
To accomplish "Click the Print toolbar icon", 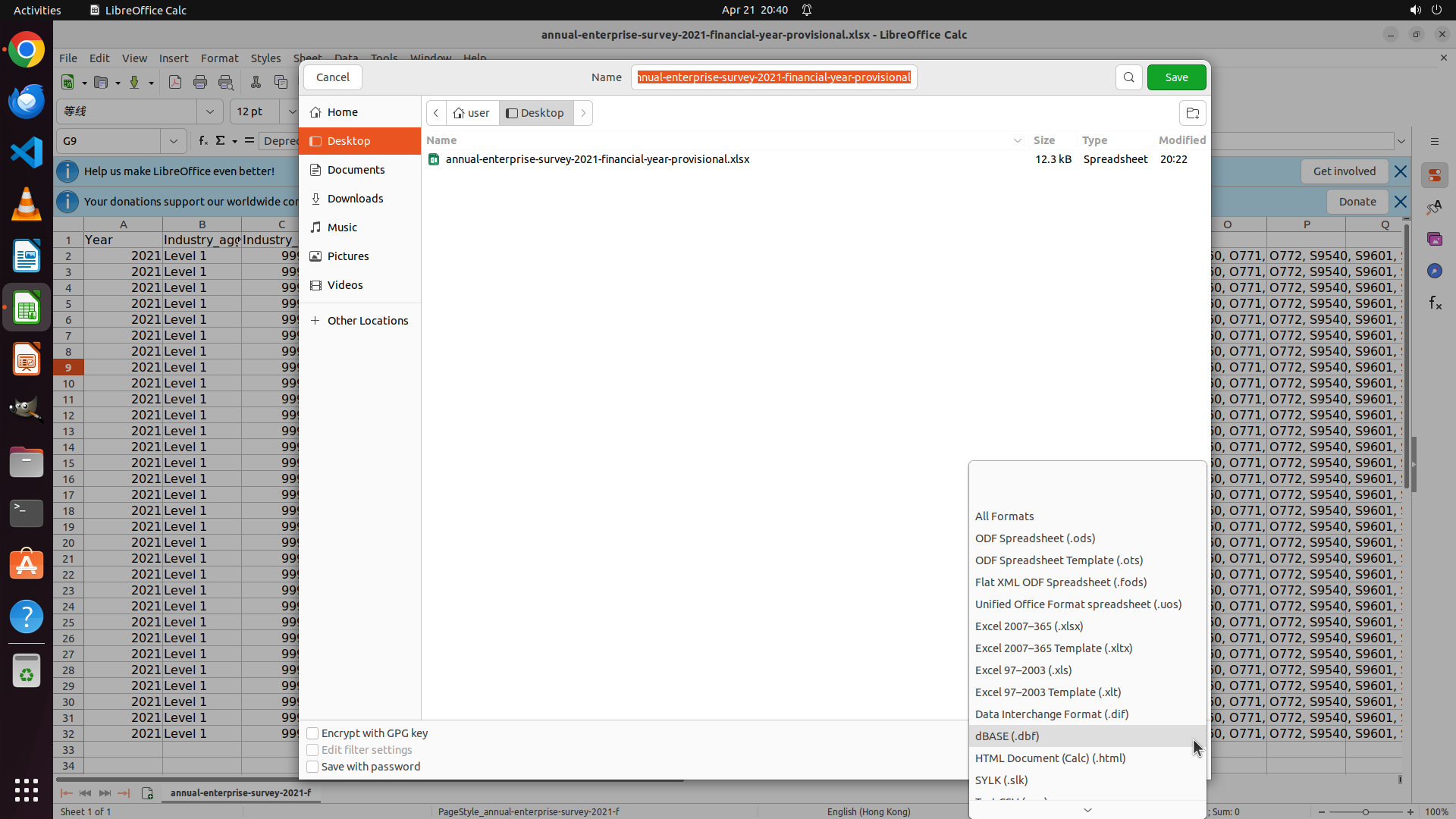I will [200, 83].
